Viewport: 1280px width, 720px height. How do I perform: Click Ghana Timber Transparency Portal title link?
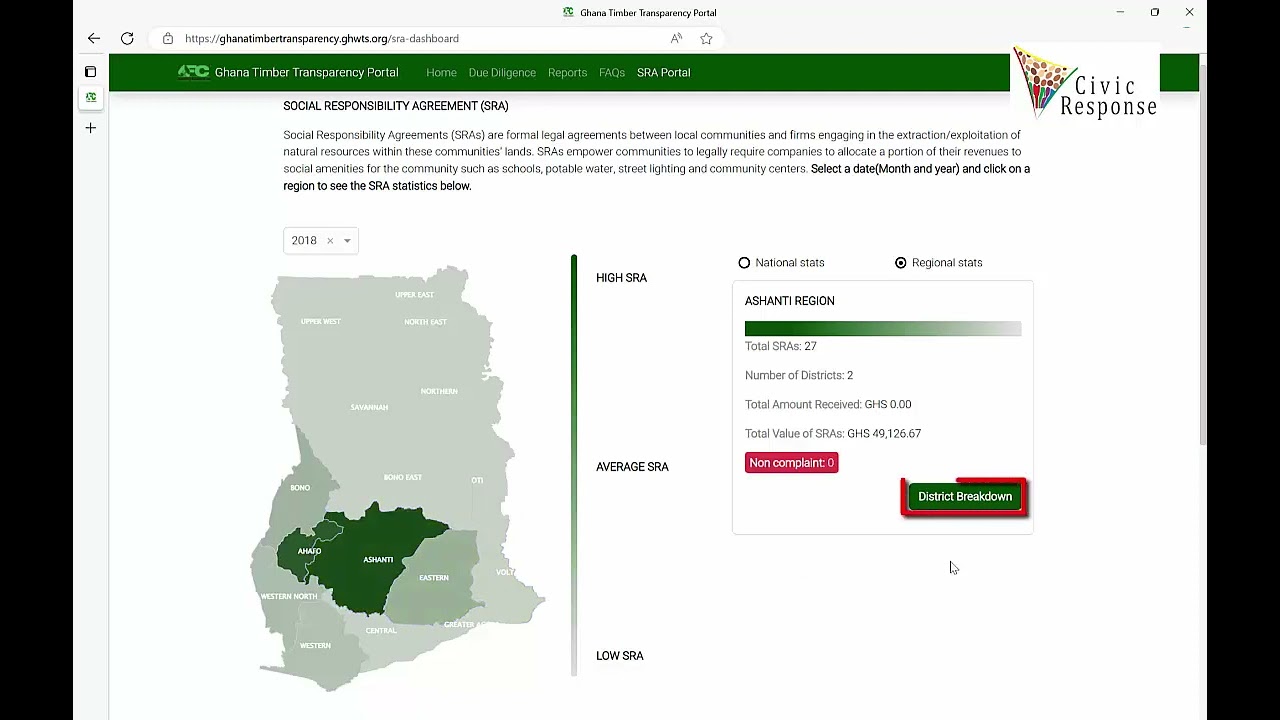pos(306,73)
